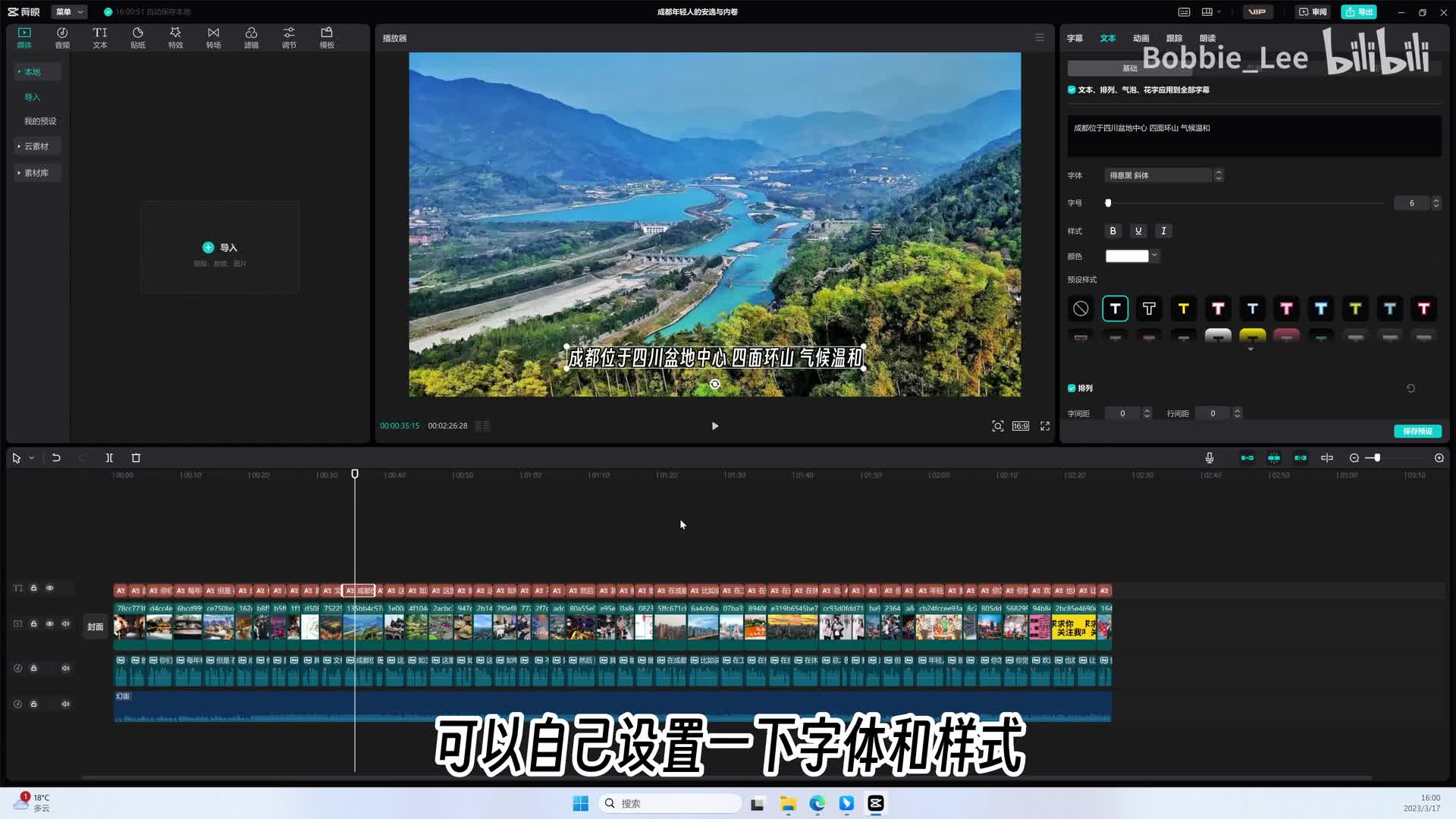
Task: Open the 菜单 menu
Action: point(69,11)
